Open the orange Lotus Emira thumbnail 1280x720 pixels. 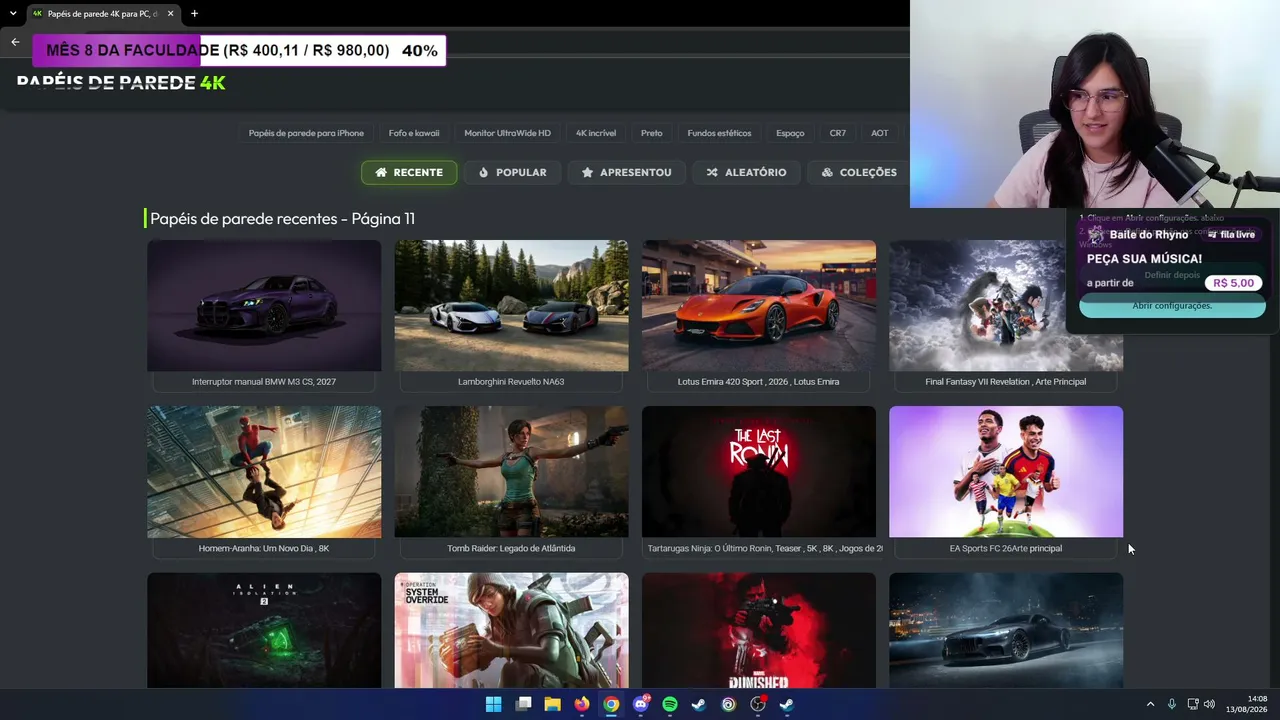tap(759, 305)
